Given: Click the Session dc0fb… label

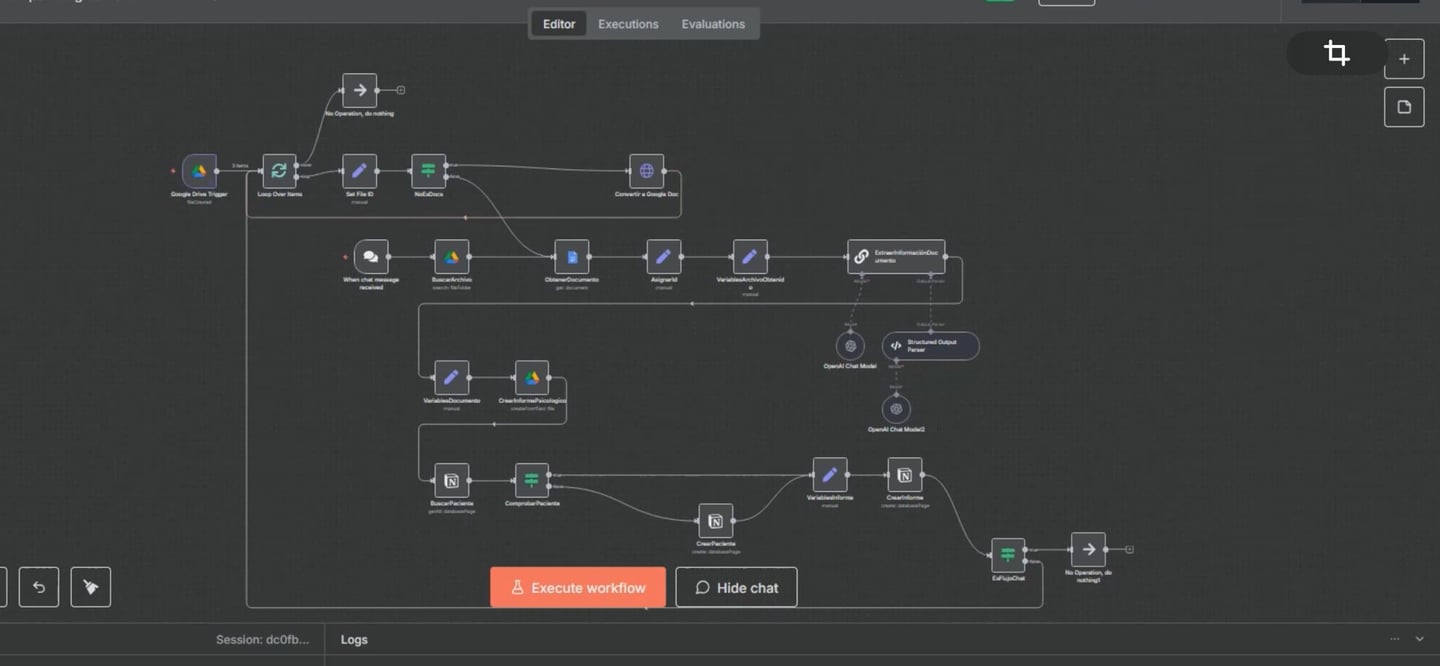Looking at the screenshot, I should pos(263,640).
